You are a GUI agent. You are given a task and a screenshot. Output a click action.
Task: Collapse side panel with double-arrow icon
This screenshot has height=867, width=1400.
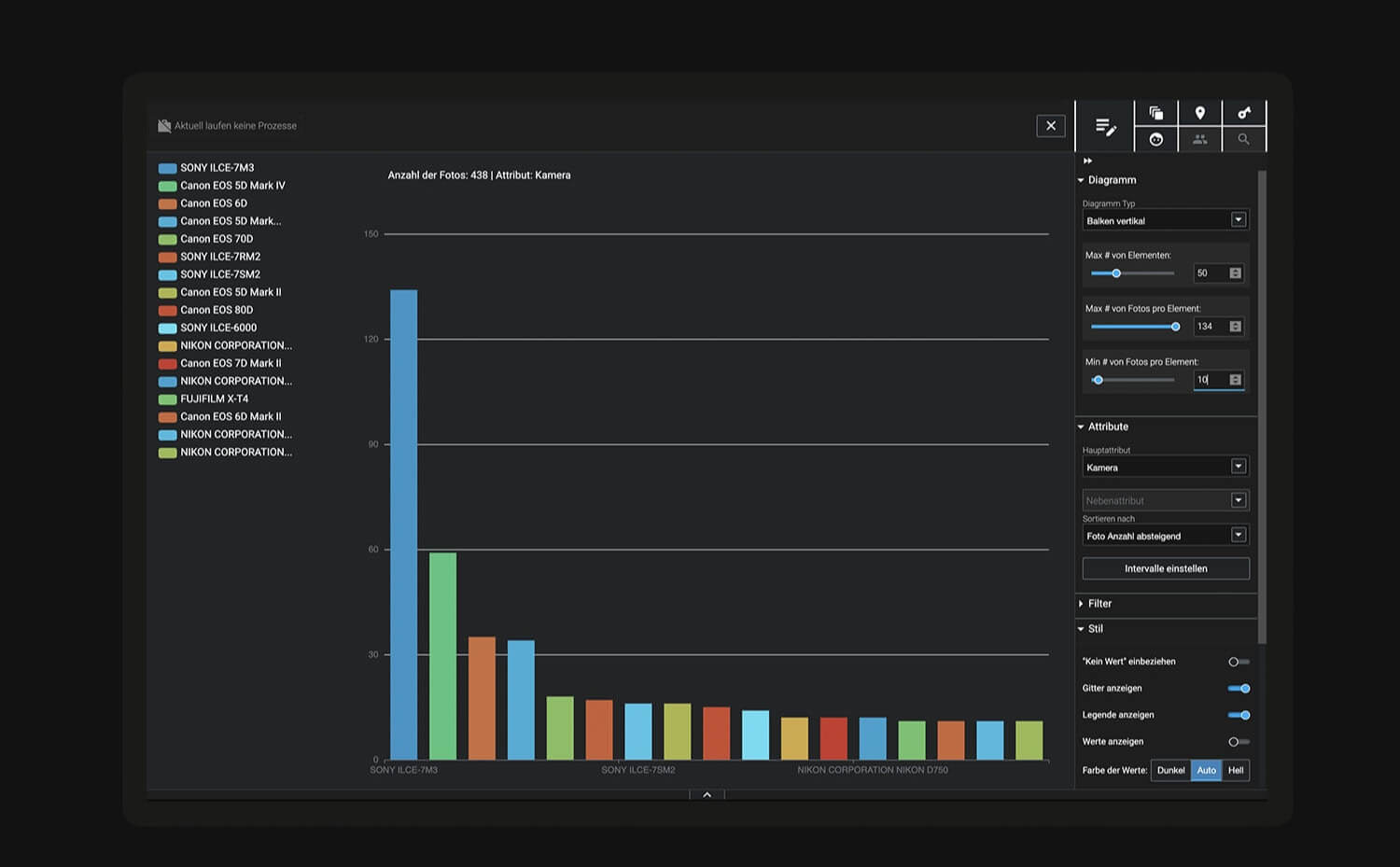pyautogui.click(x=1087, y=161)
